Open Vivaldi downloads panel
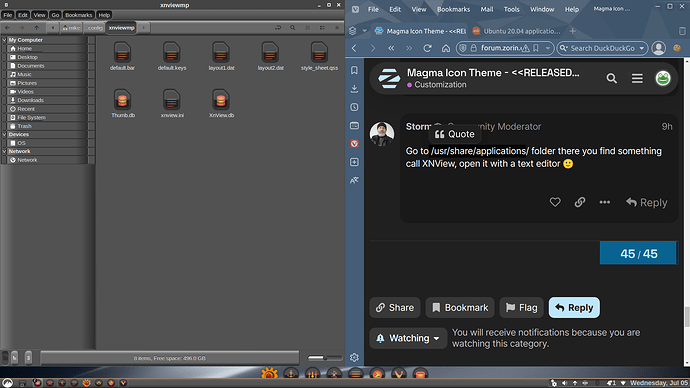 354,89
